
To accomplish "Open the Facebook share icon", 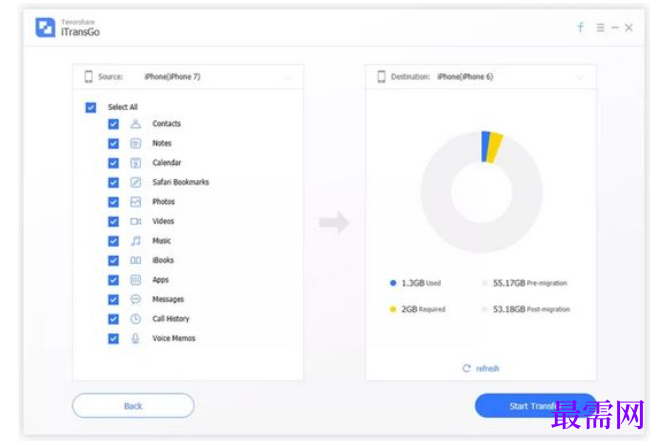I will [581, 28].
